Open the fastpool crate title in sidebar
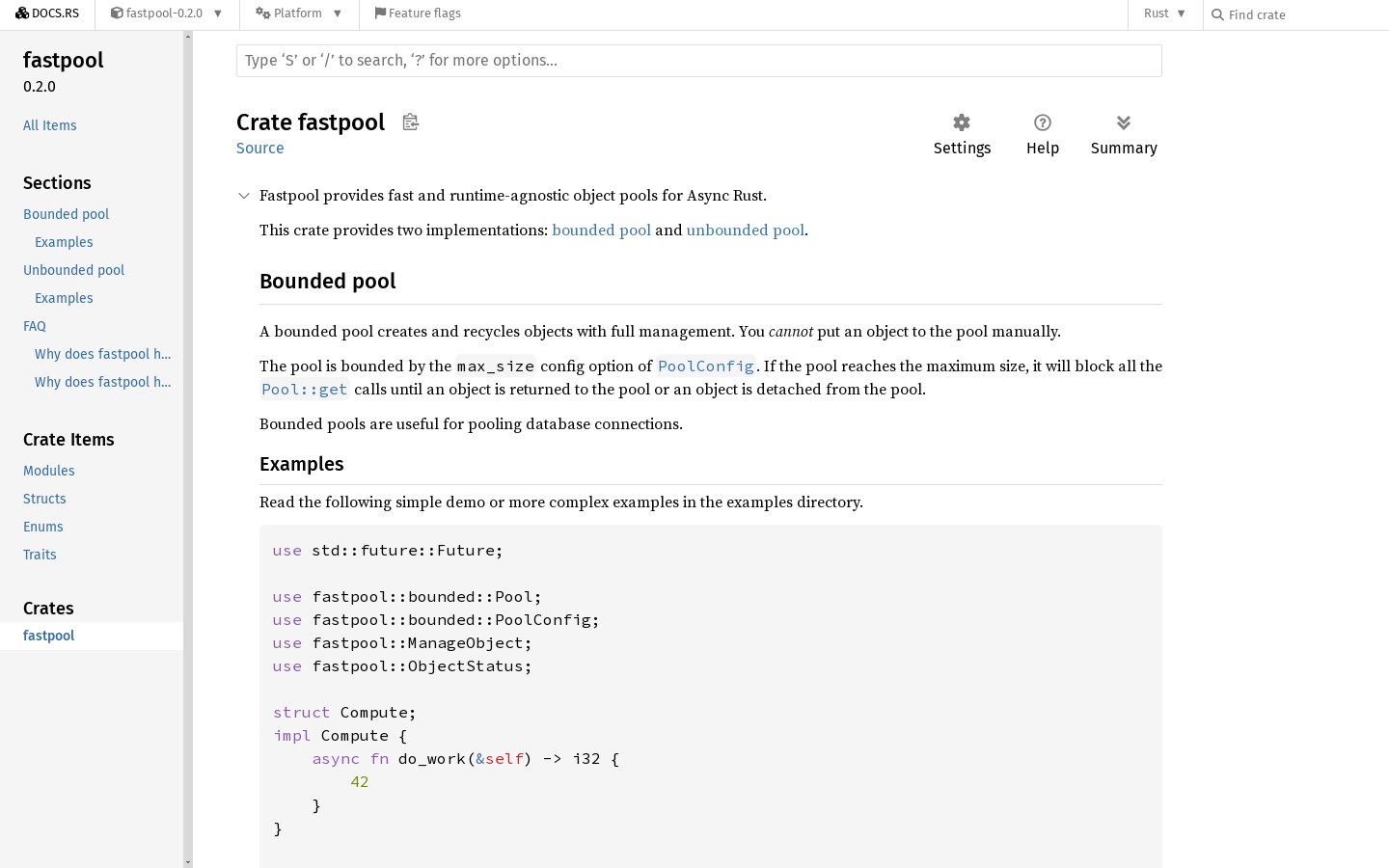Image resolution: width=1389 pixels, height=868 pixels. (64, 60)
